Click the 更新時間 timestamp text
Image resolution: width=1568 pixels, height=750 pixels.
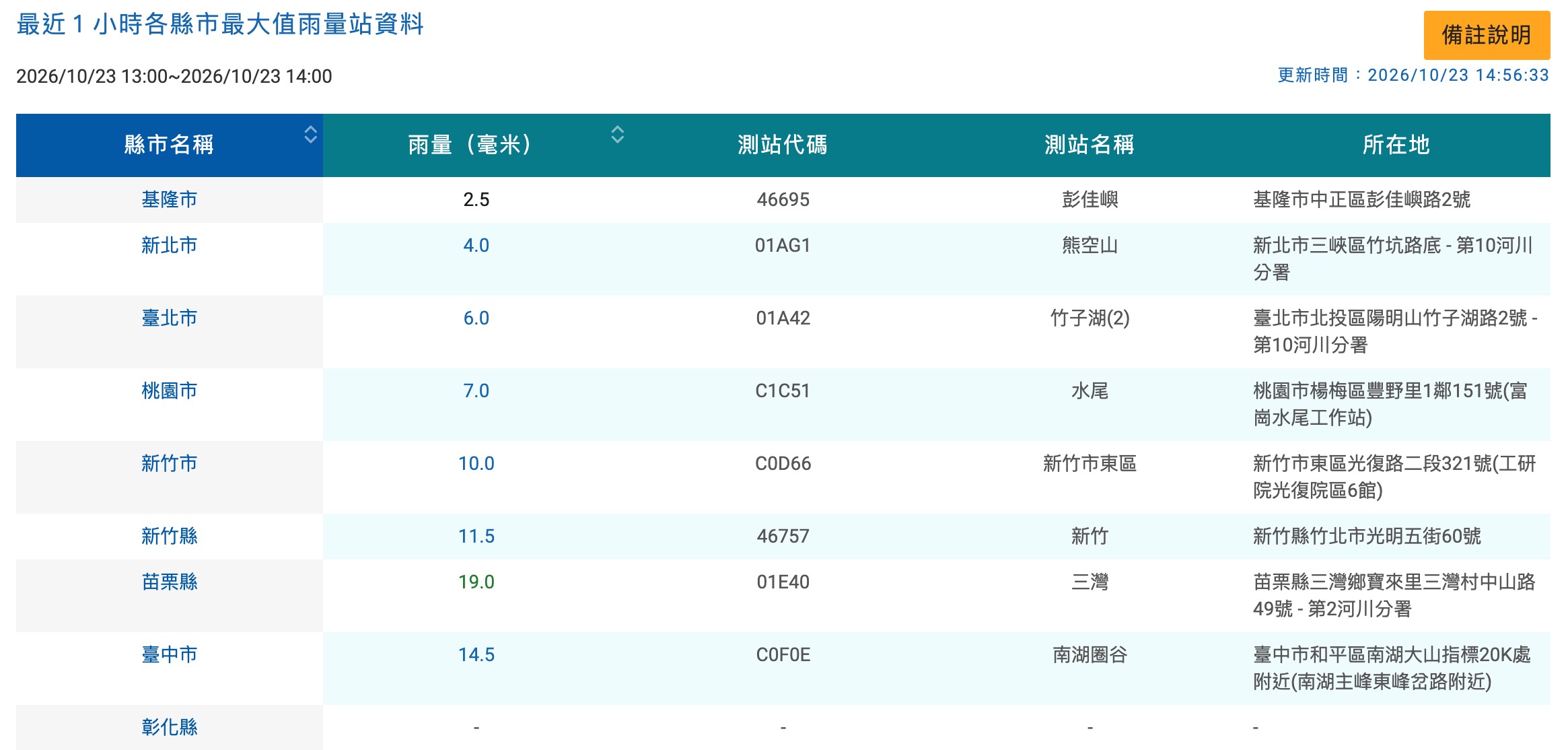1413,75
